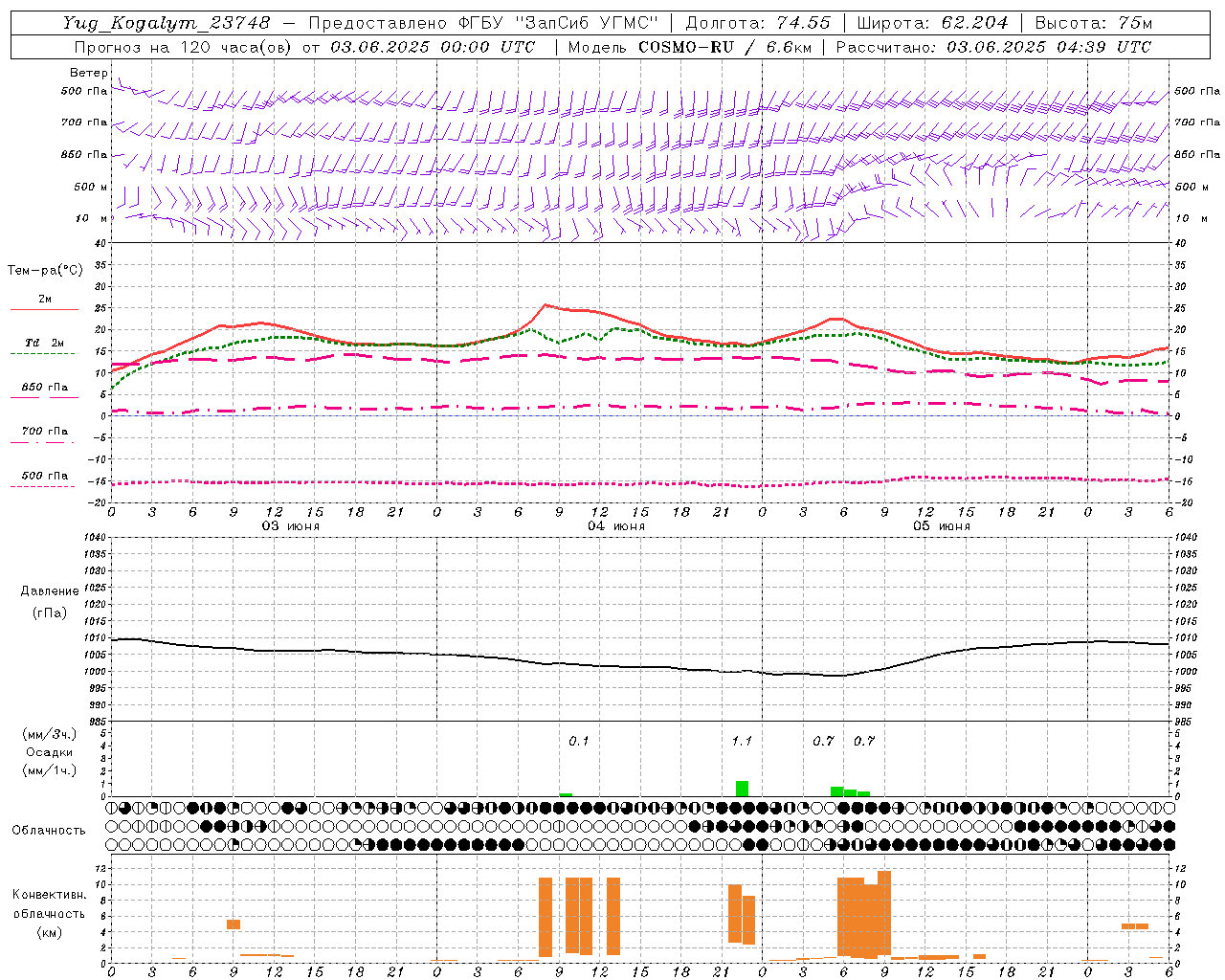Image resolution: width=1225 pixels, height=980 pixels.
Task: Click the Тем-ра(°C) axis title
Action: coord(45,271)
